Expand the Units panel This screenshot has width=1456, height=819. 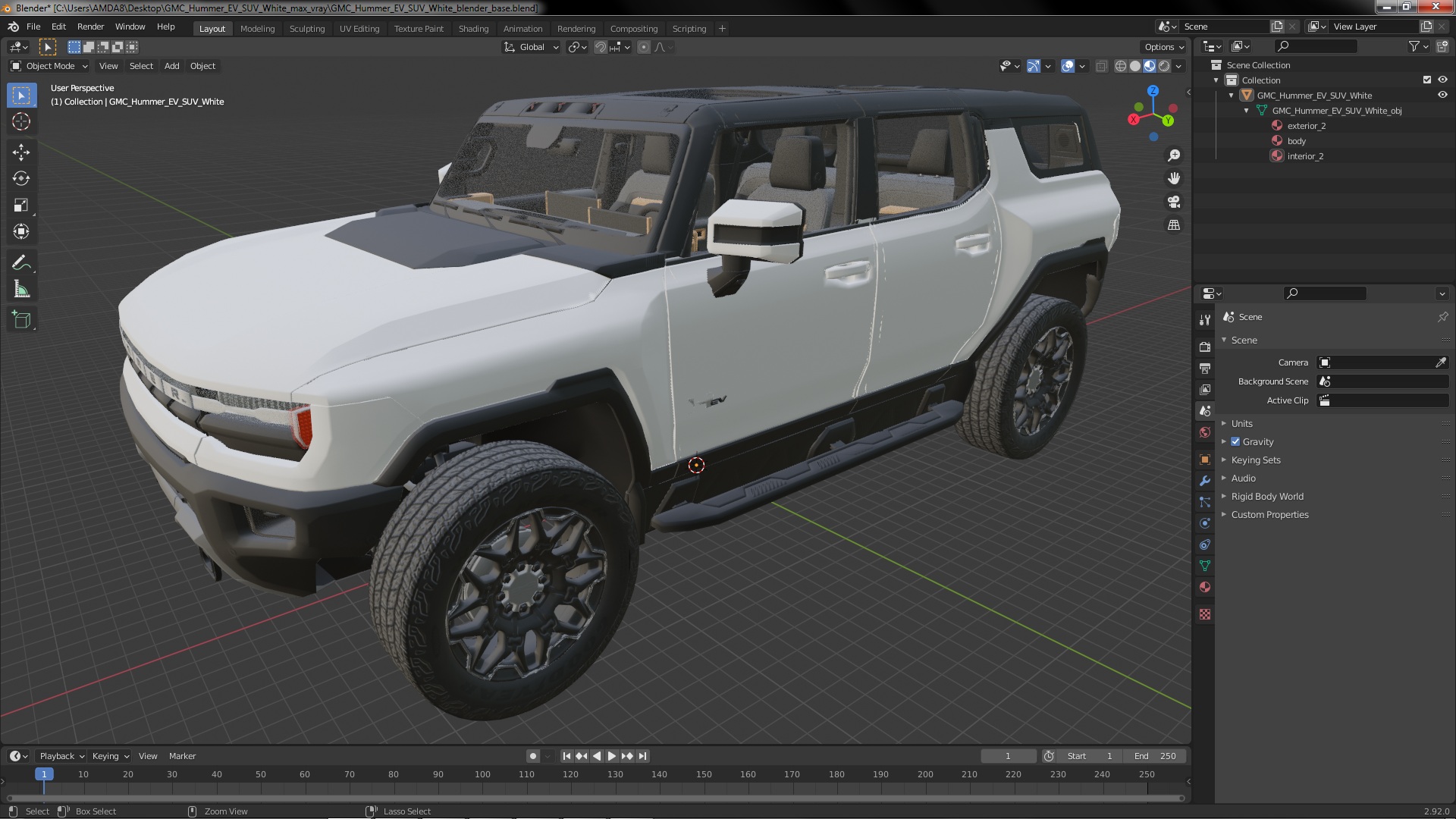point(1241,423)
